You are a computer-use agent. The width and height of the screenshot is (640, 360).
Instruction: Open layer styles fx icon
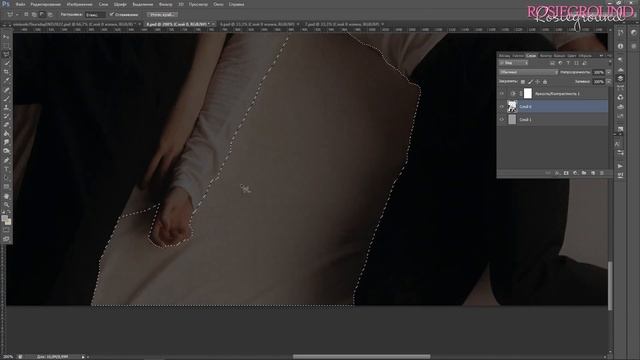pos(557,173)
